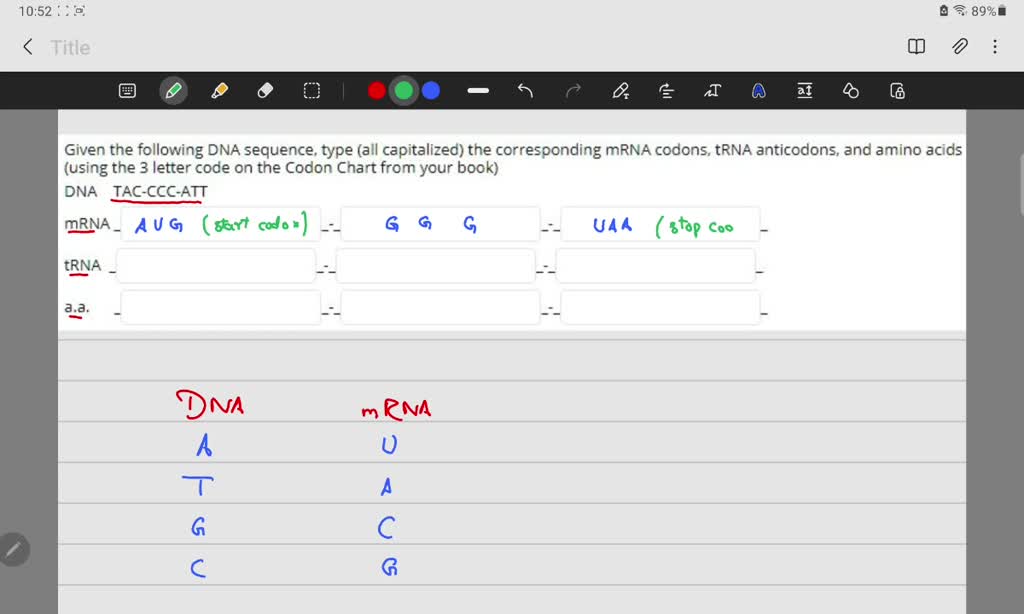Switch to the Eraser tool

tap(264, 90)
